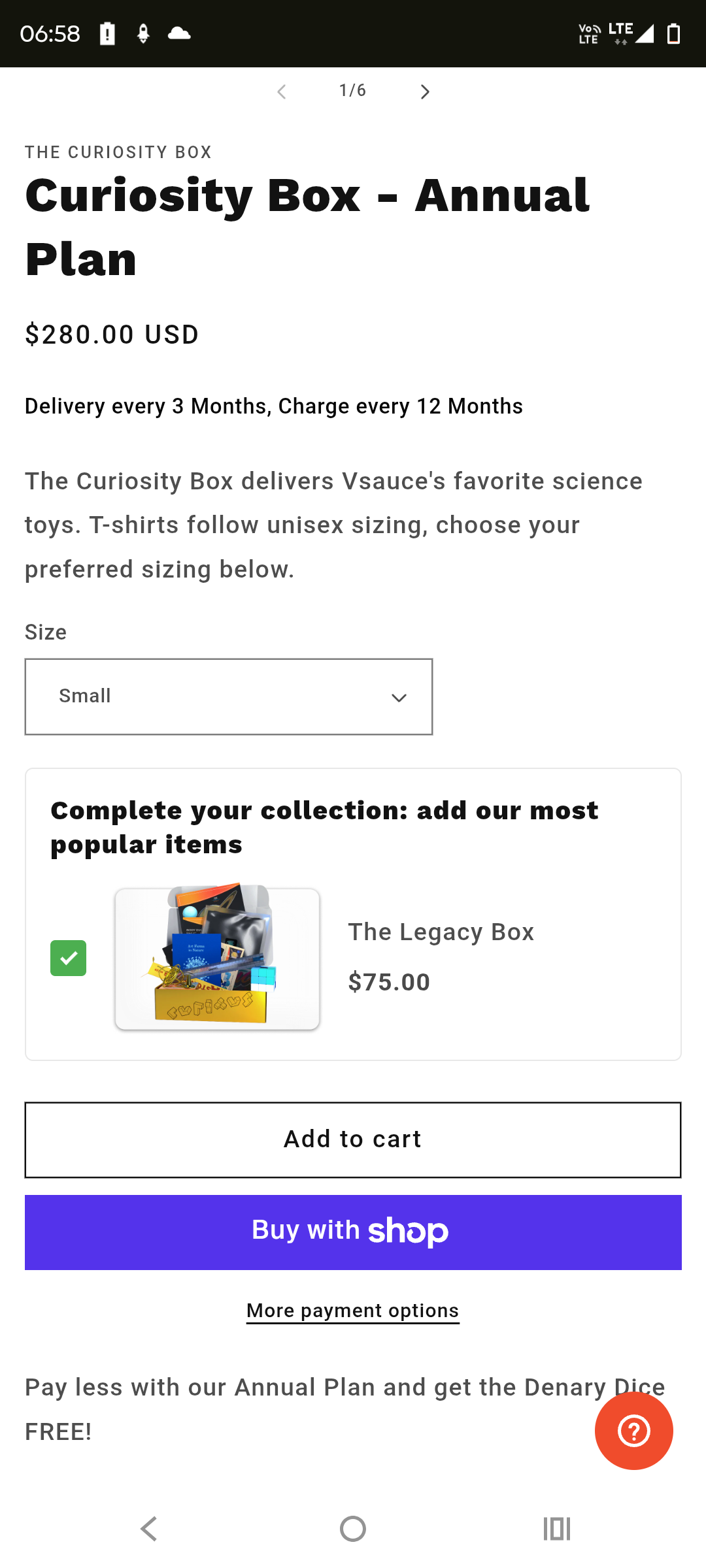Uncheck The Legacy Box add-on checkbox
The image size is (706, 1568).
tap(69, 958)
